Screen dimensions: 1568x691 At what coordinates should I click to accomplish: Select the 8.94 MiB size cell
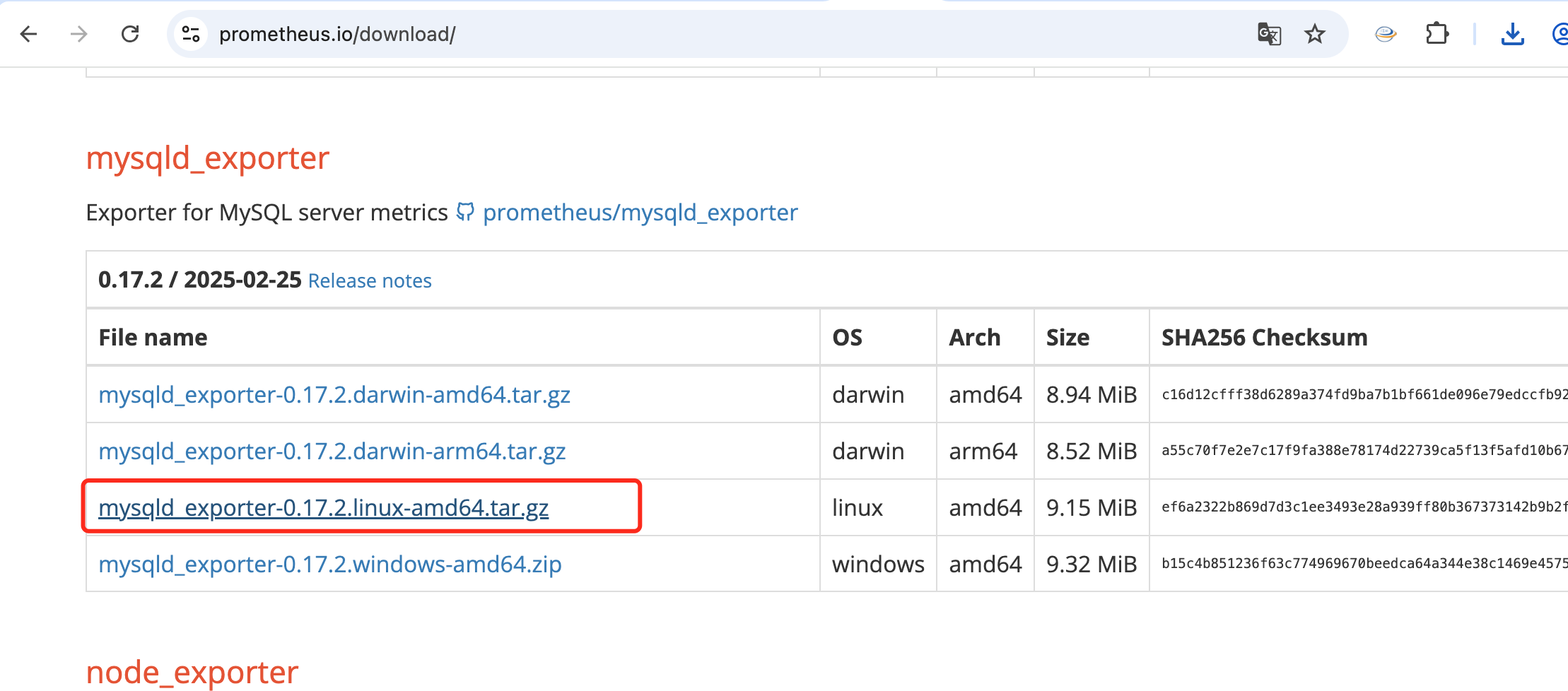(x=1092, y=394)
